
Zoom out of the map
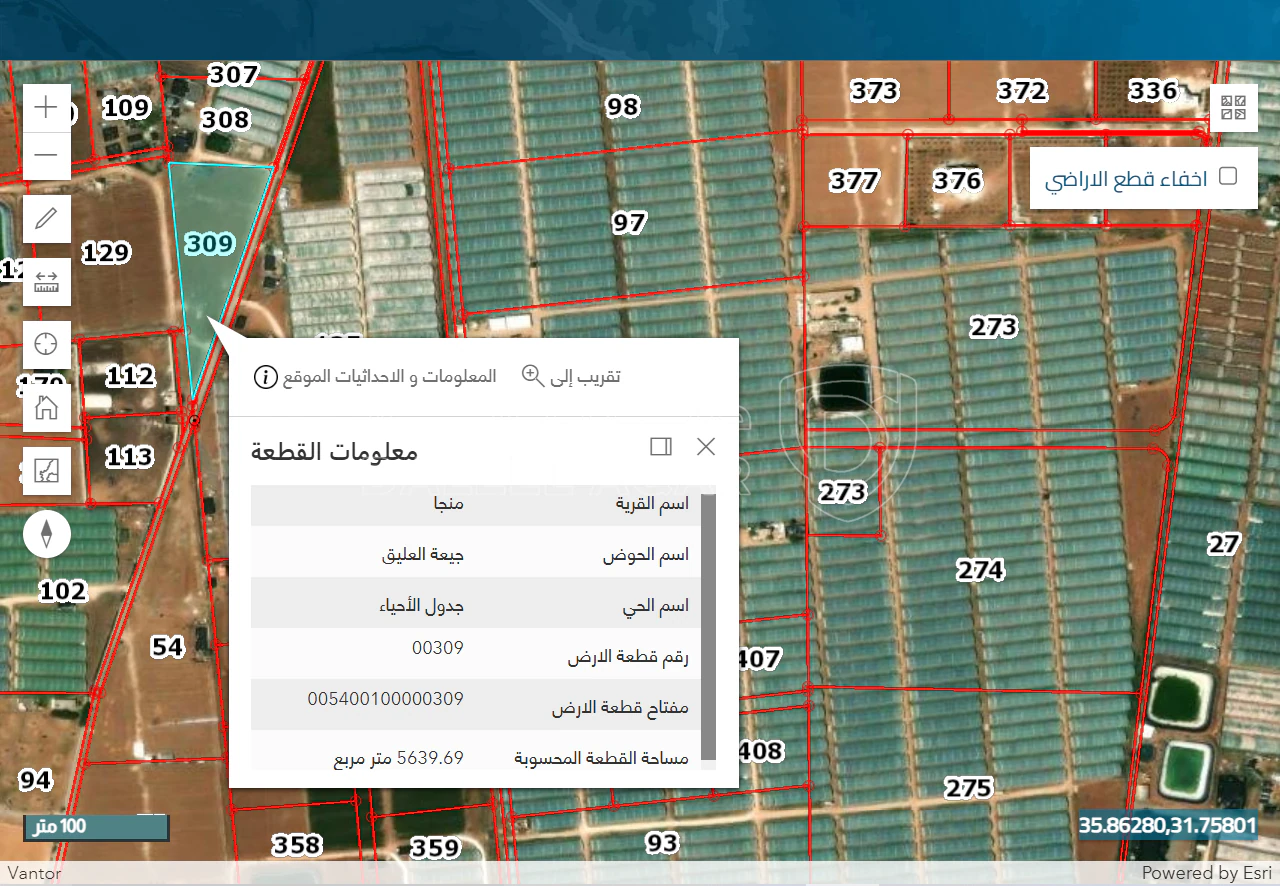click(x=47, y=155)
